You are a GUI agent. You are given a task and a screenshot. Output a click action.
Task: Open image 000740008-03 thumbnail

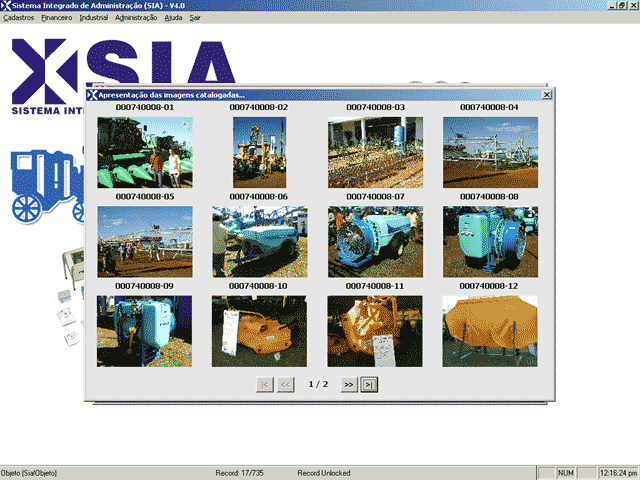click(x=375, y=152)
